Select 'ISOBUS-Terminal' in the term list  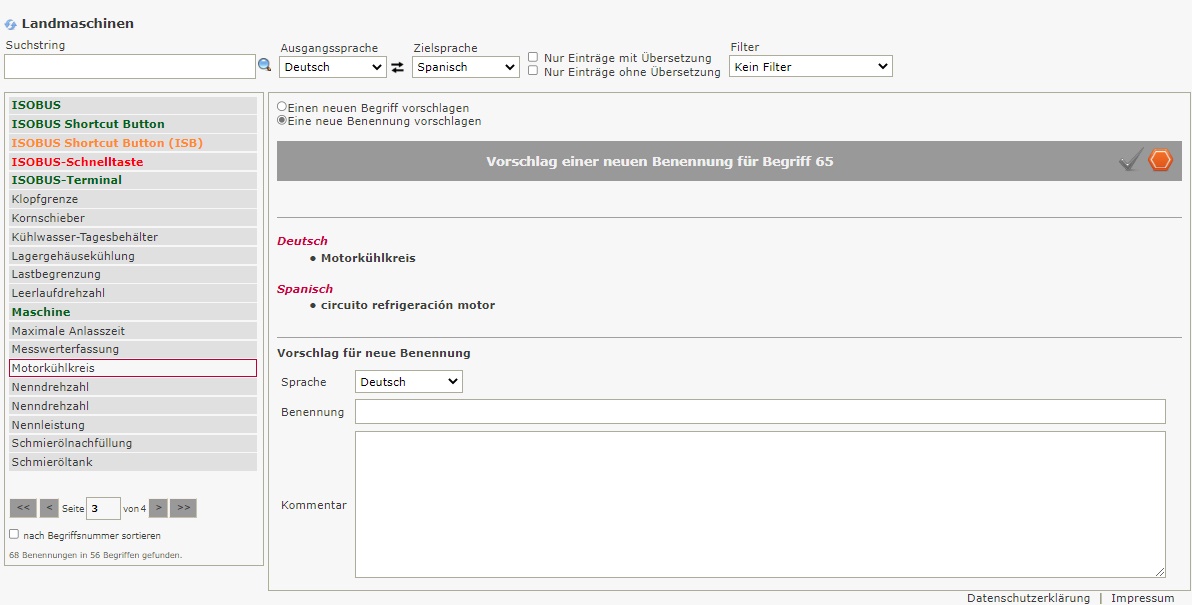pyautogui.click(x=67, y=180)
